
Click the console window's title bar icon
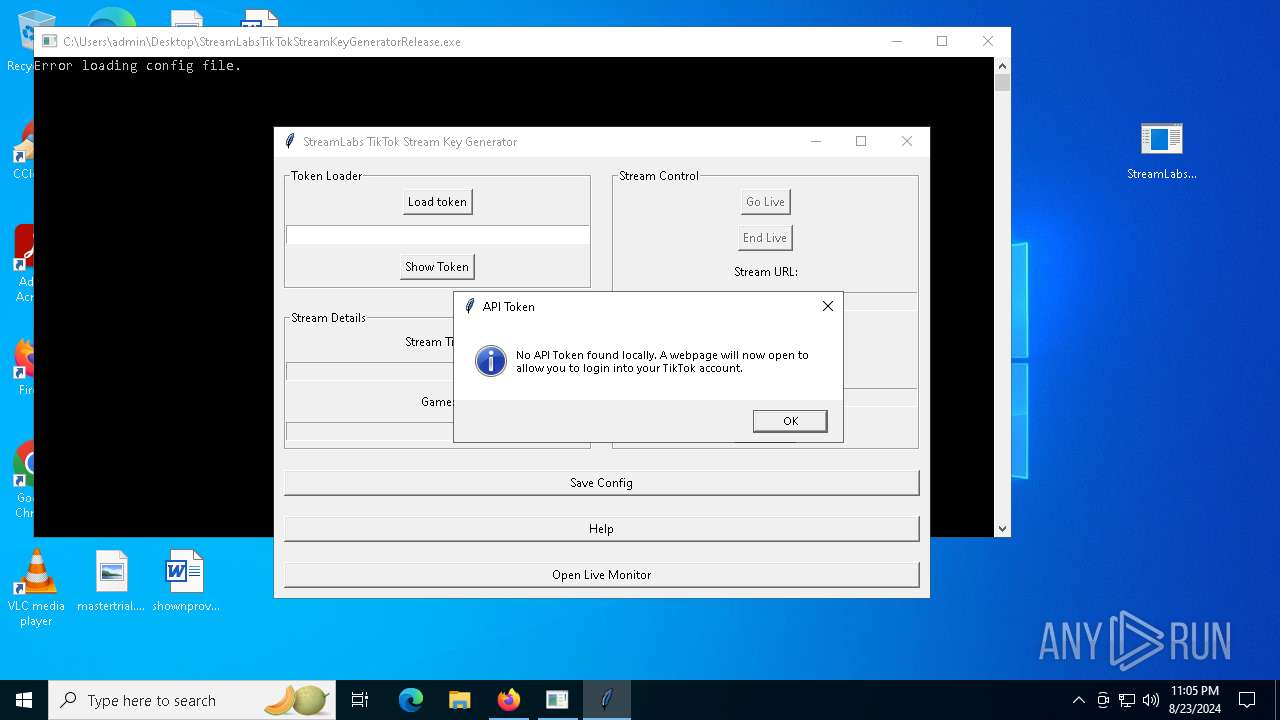(x=49, y=42)
